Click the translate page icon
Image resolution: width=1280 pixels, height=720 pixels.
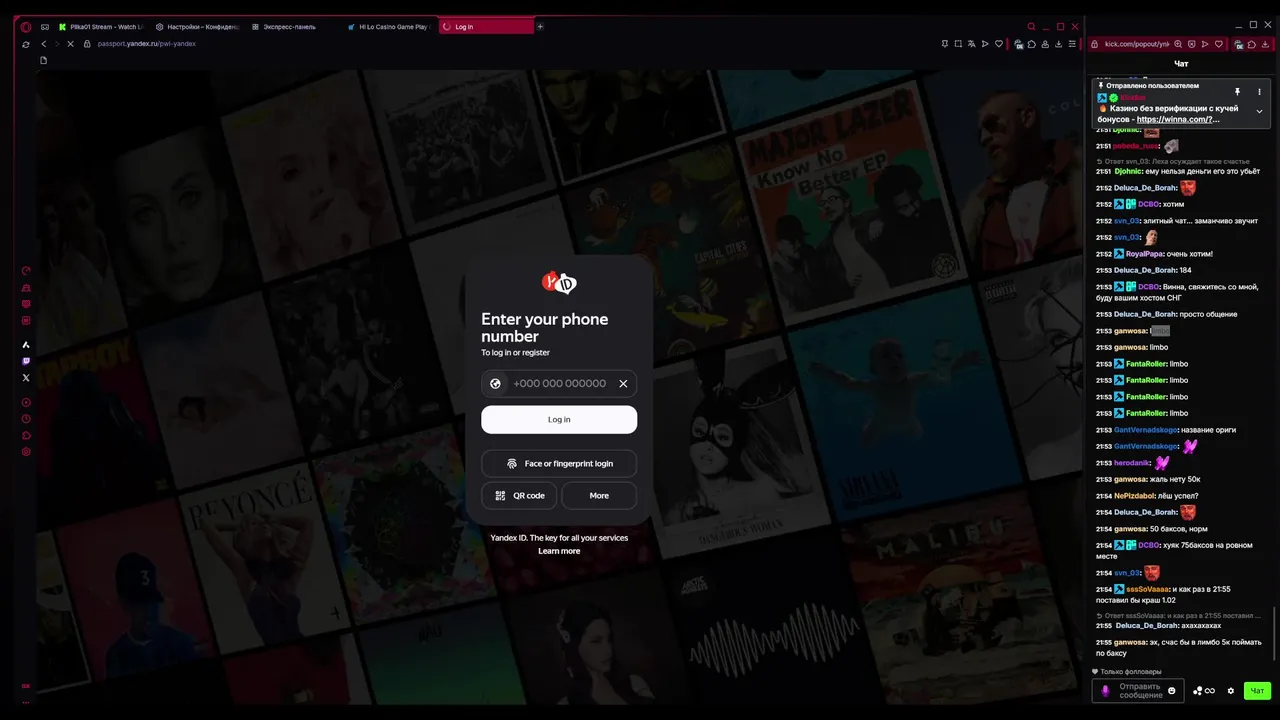971,44
